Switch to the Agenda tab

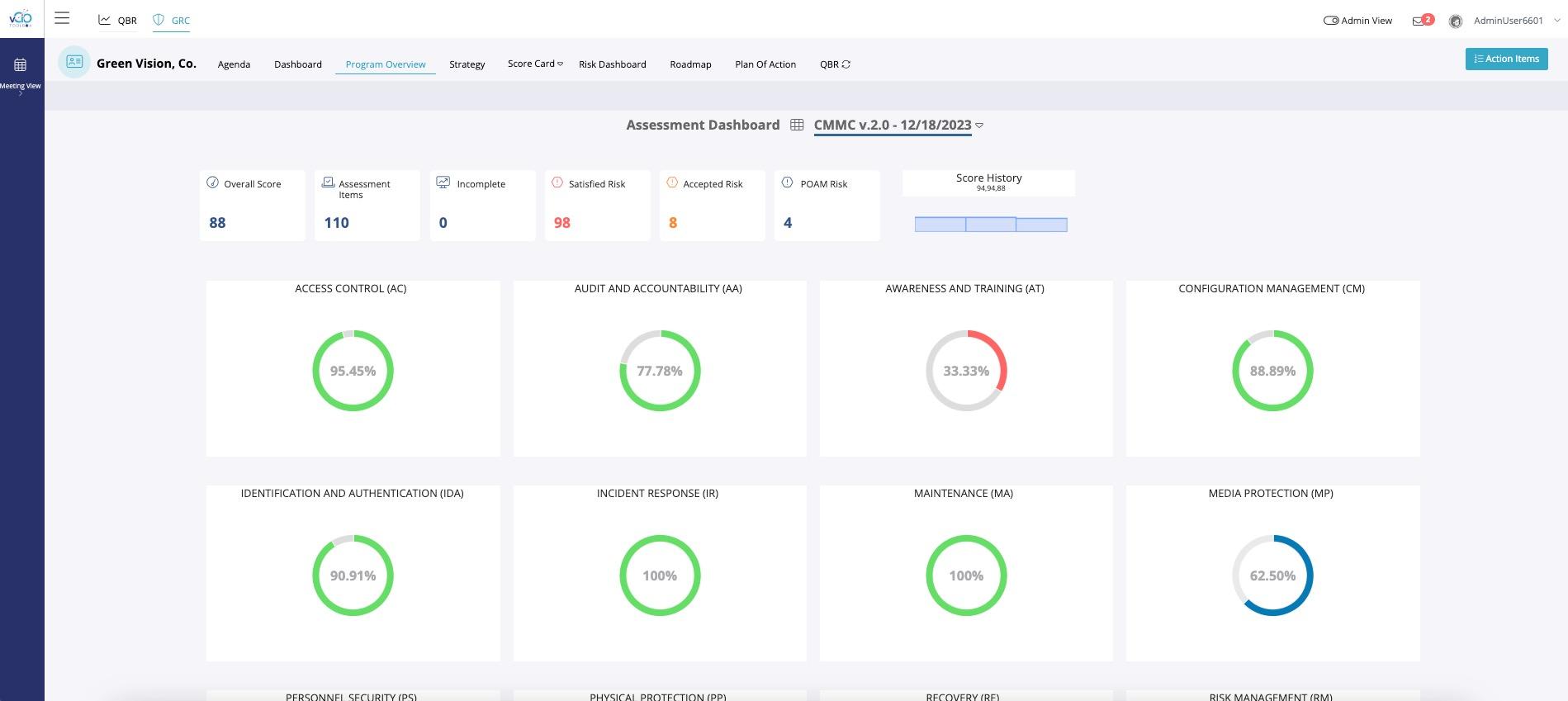[234, 64]
